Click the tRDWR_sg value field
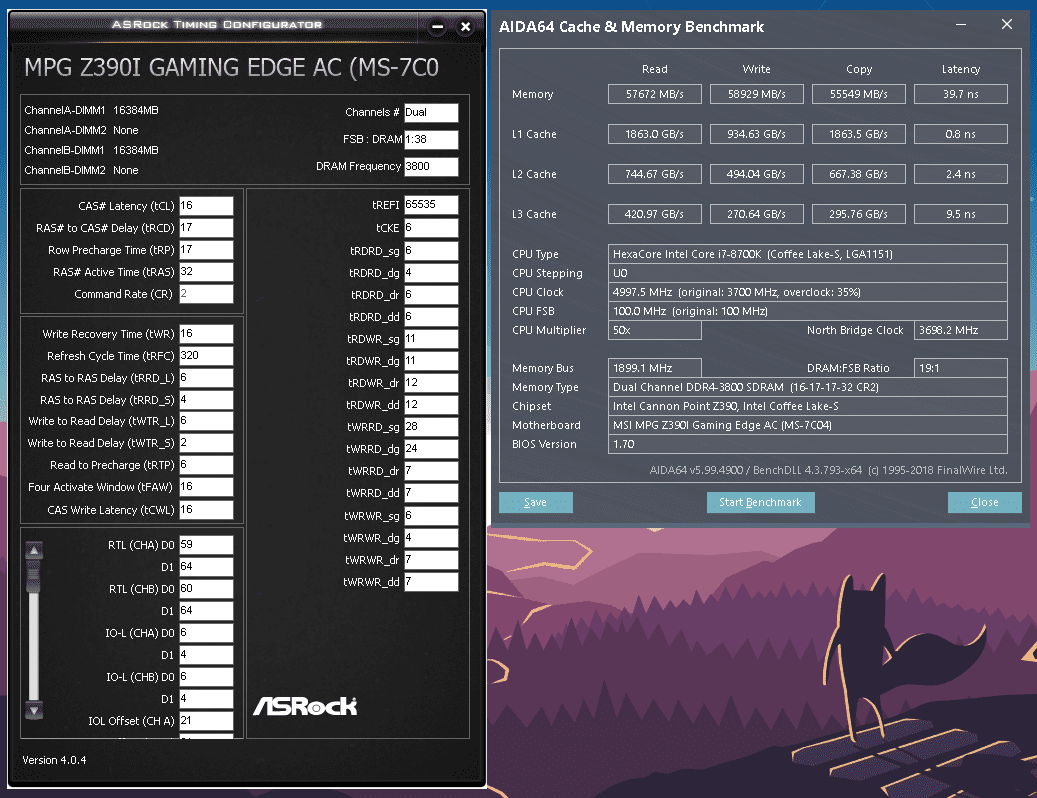 coord(431,339)
